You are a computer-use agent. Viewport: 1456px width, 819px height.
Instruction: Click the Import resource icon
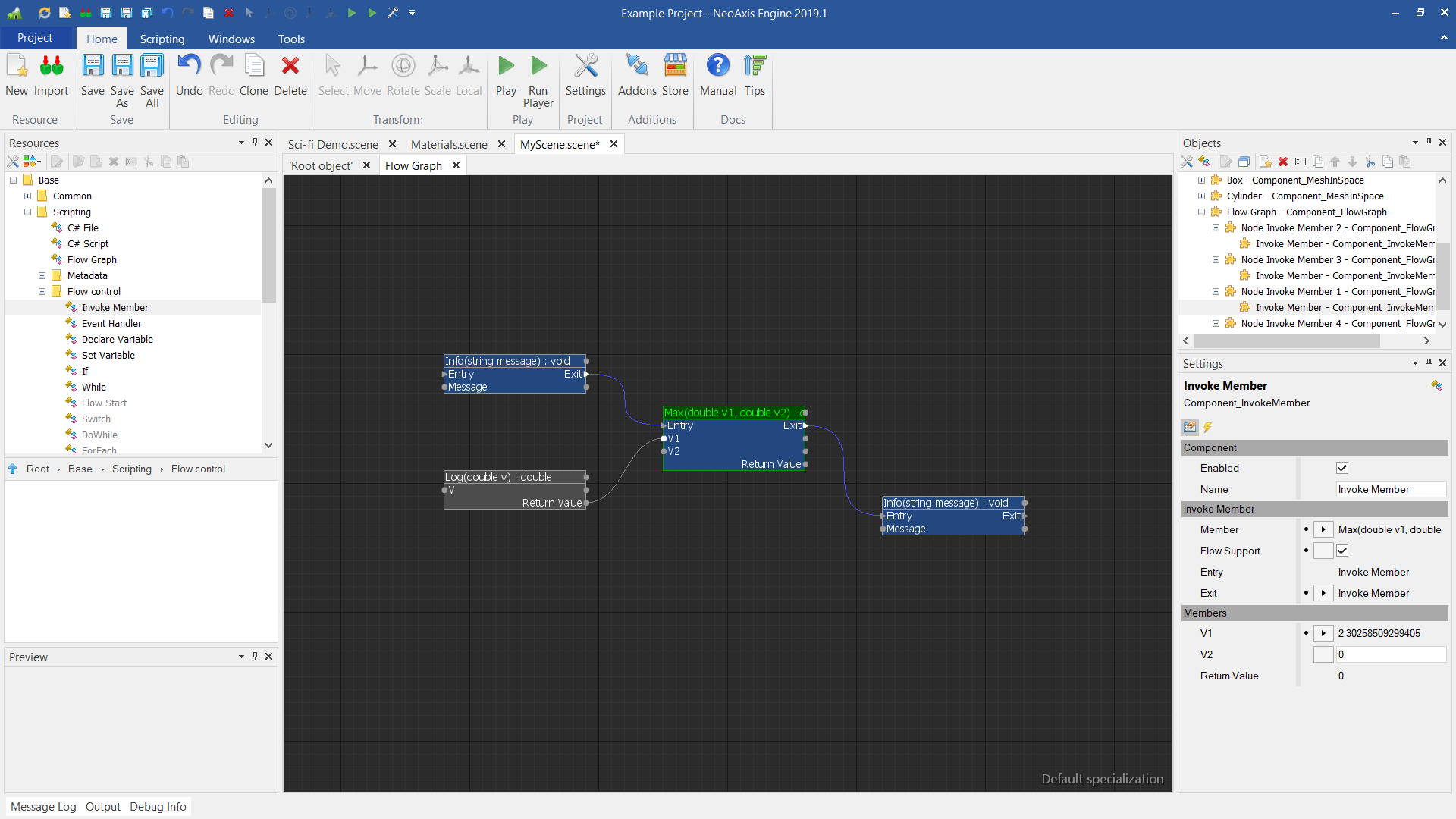[51, 67]
